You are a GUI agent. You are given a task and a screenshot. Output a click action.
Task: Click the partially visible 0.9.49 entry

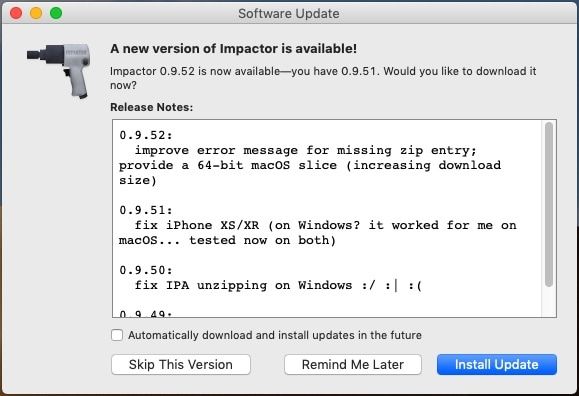pyautogui.click(x=146, y=314)
